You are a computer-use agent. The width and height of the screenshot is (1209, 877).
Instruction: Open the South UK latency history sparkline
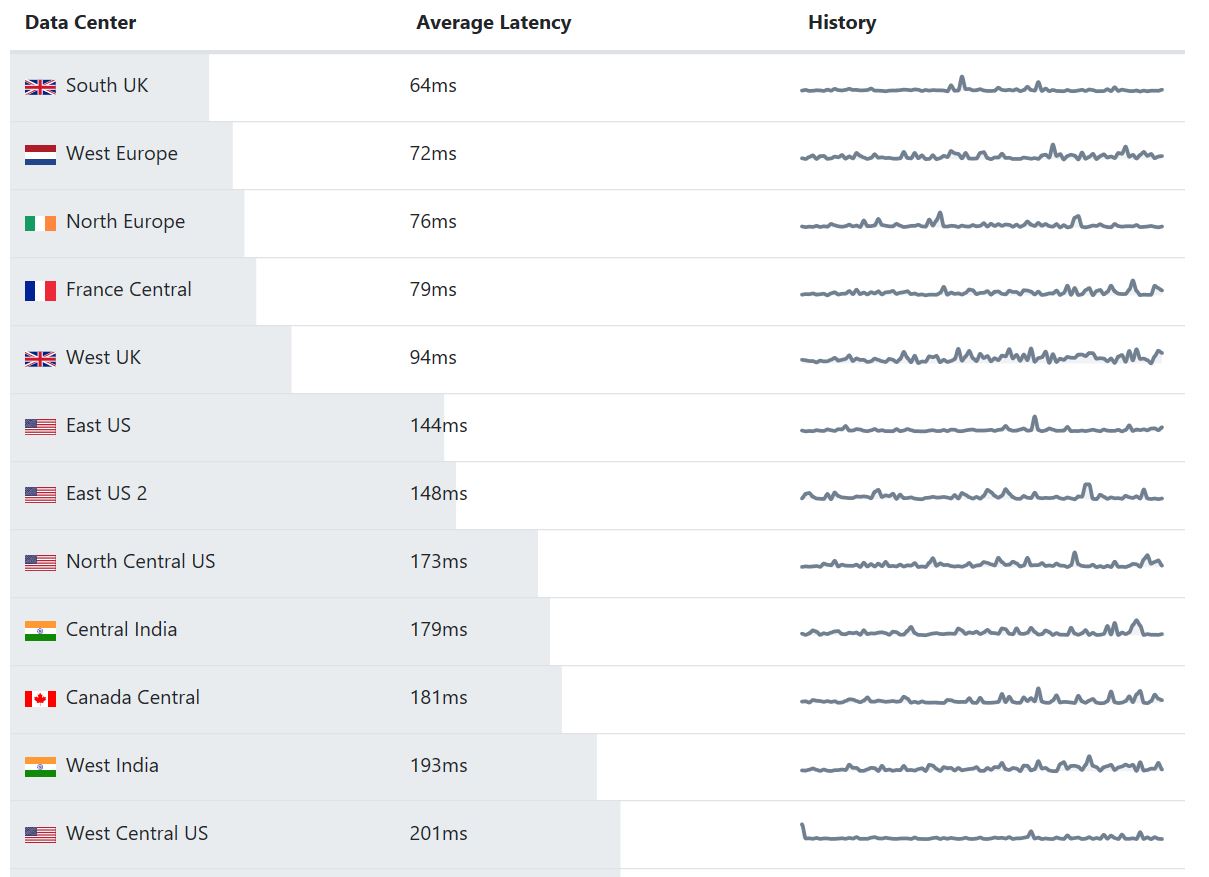click(981, 87)
